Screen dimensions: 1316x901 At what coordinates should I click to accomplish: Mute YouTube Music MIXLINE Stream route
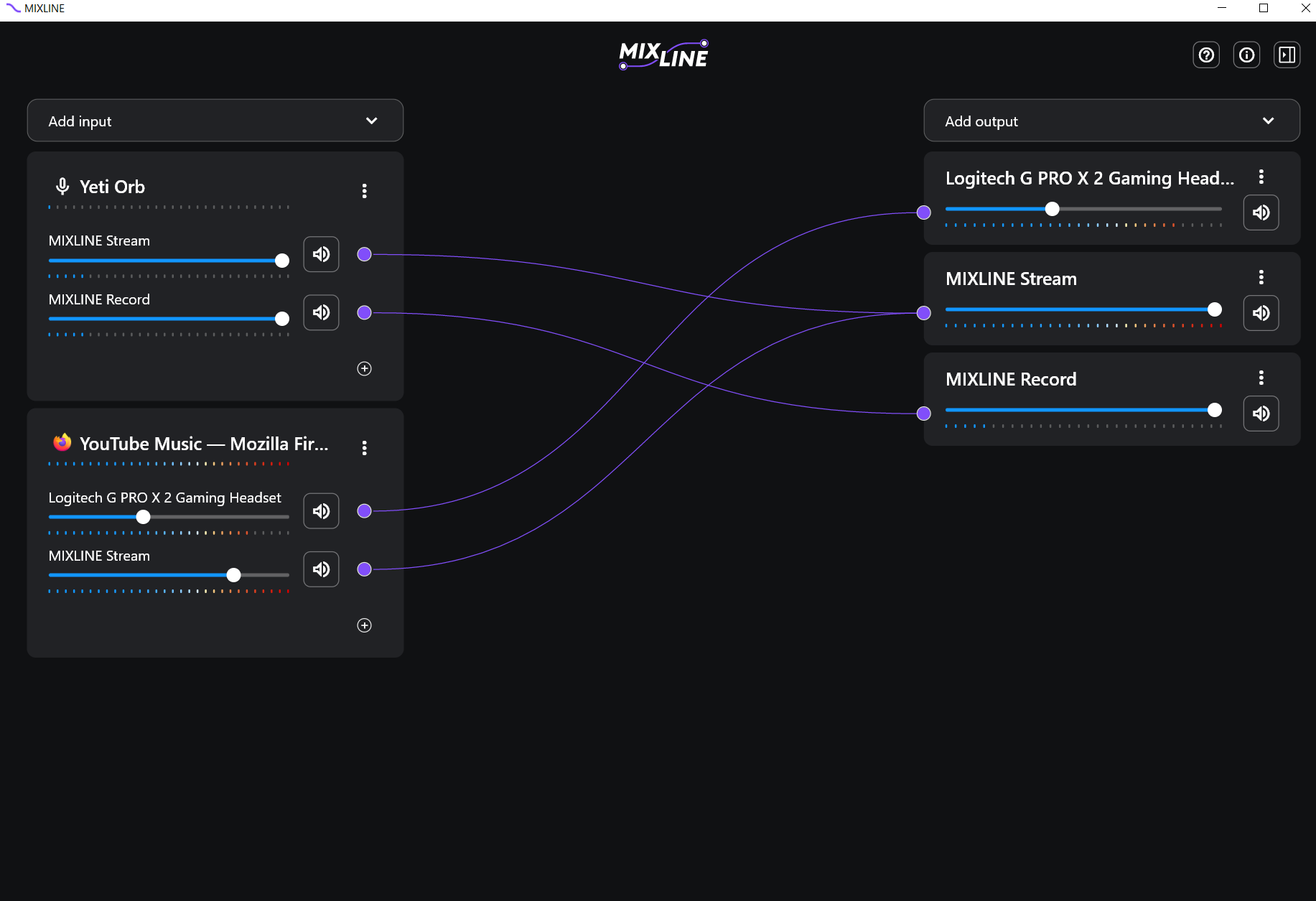tap(321, 569)
